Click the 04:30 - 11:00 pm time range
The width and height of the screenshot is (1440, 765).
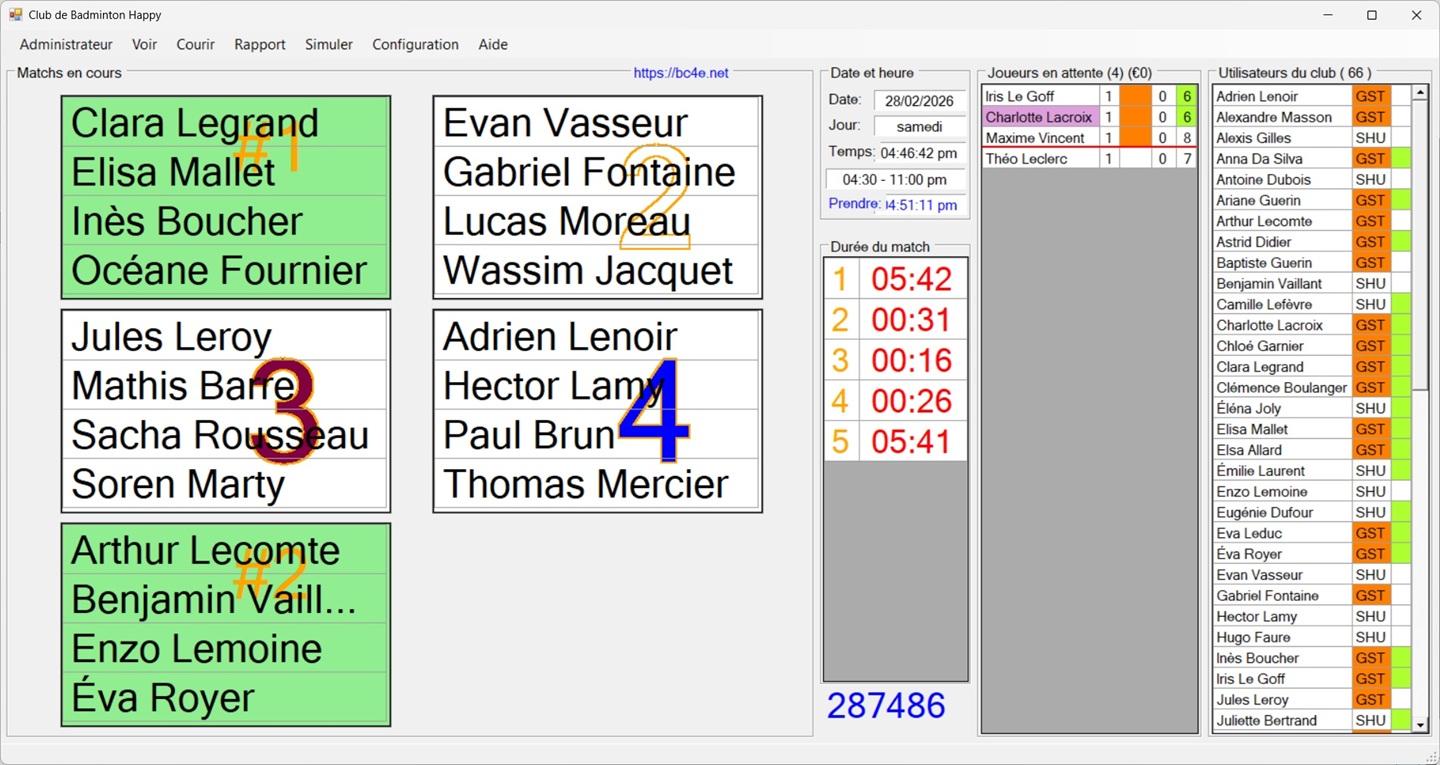point(895,180)
